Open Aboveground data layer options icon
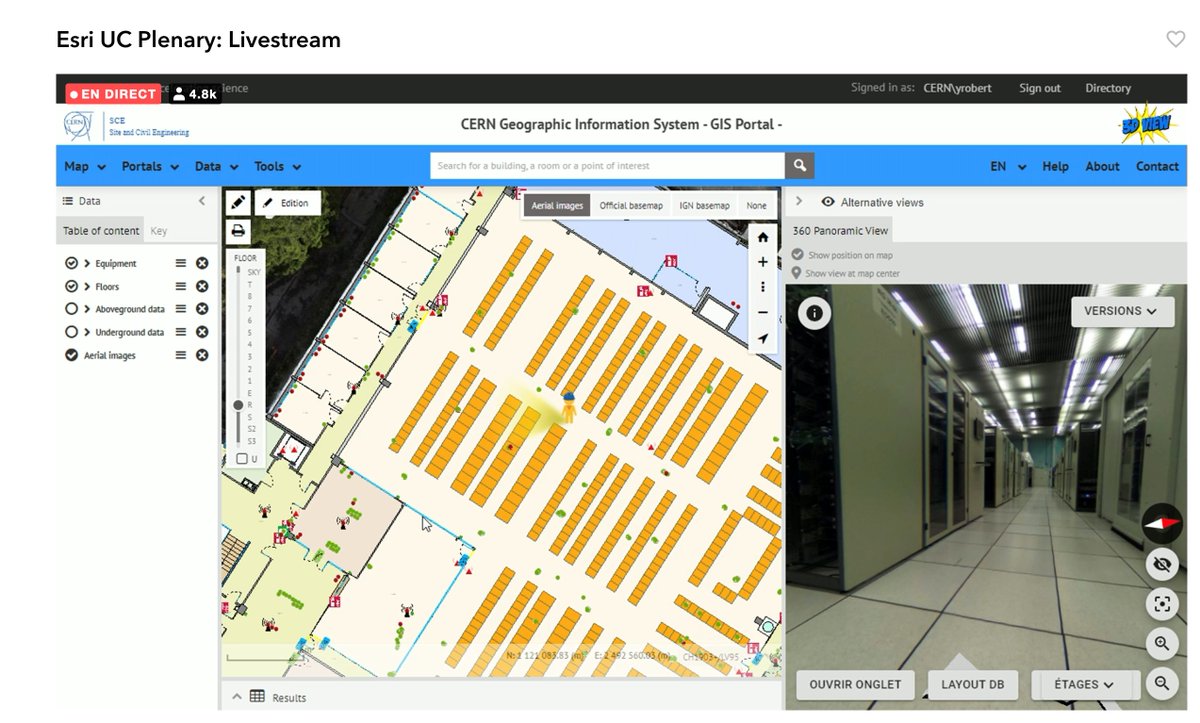The image size is (1200, 723). [x=181, y=309]
